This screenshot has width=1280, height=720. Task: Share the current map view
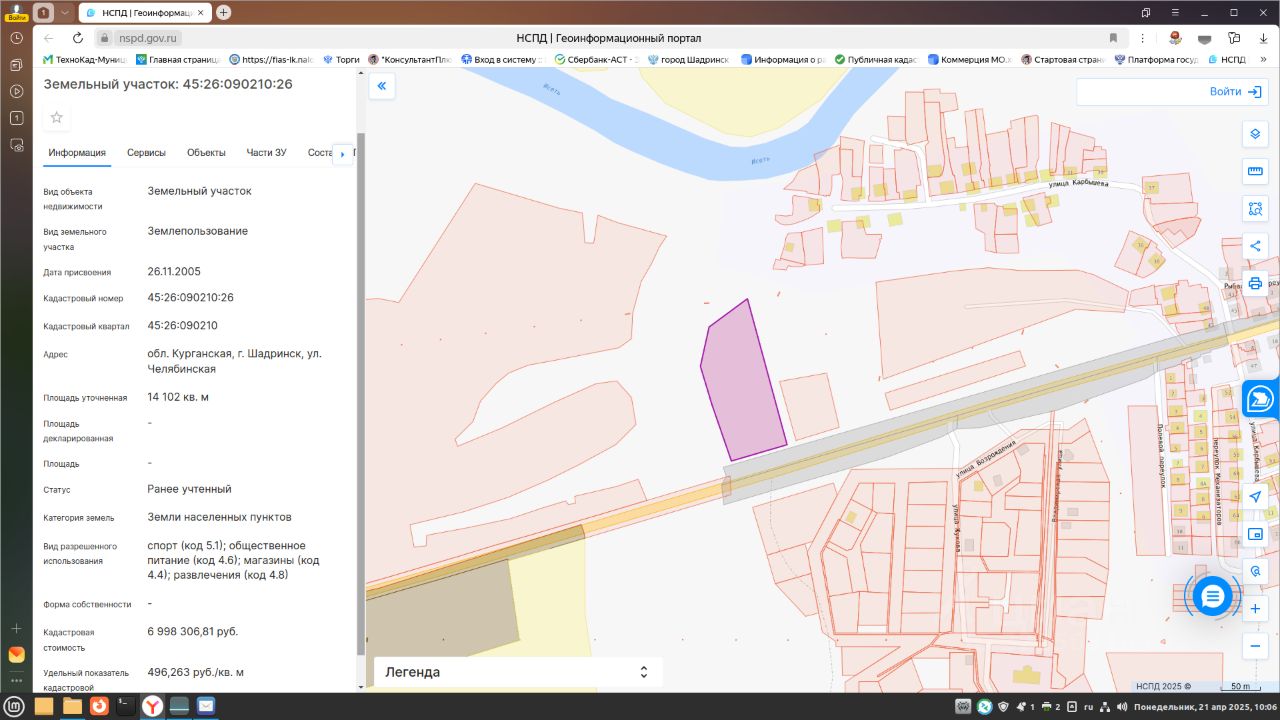tap(1255, 246)
